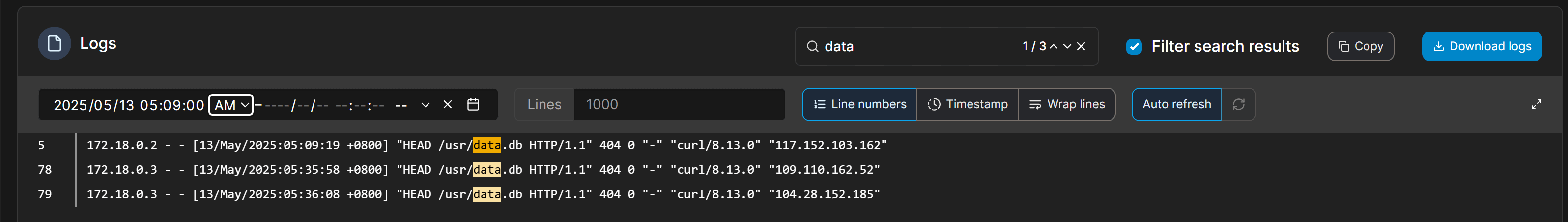Enable Auto refresh
This screenshot has width=1568, height=222.
coord(1176,104)
